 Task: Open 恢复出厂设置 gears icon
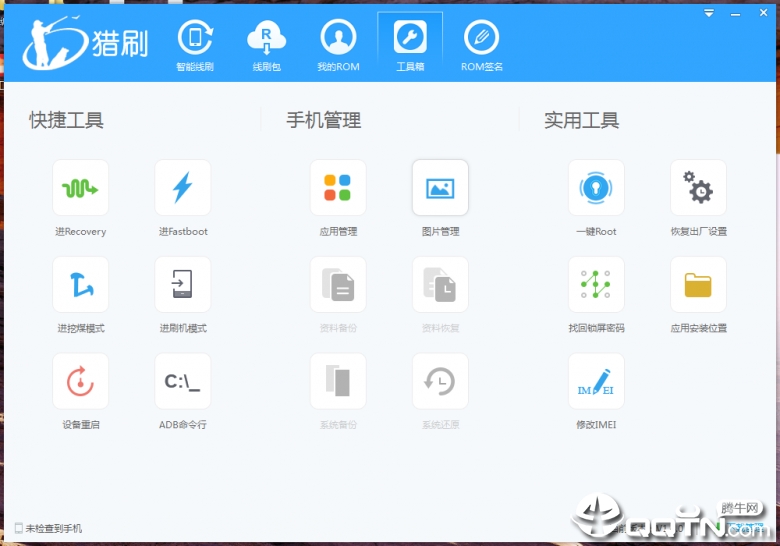pos(698,188)
